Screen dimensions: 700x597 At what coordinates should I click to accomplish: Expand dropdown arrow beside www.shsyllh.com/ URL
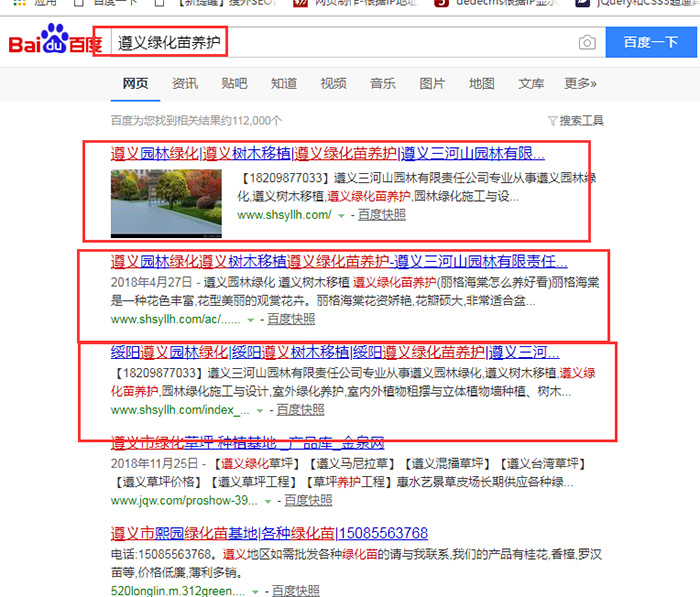pyautogui.click(x=341, y=215)
